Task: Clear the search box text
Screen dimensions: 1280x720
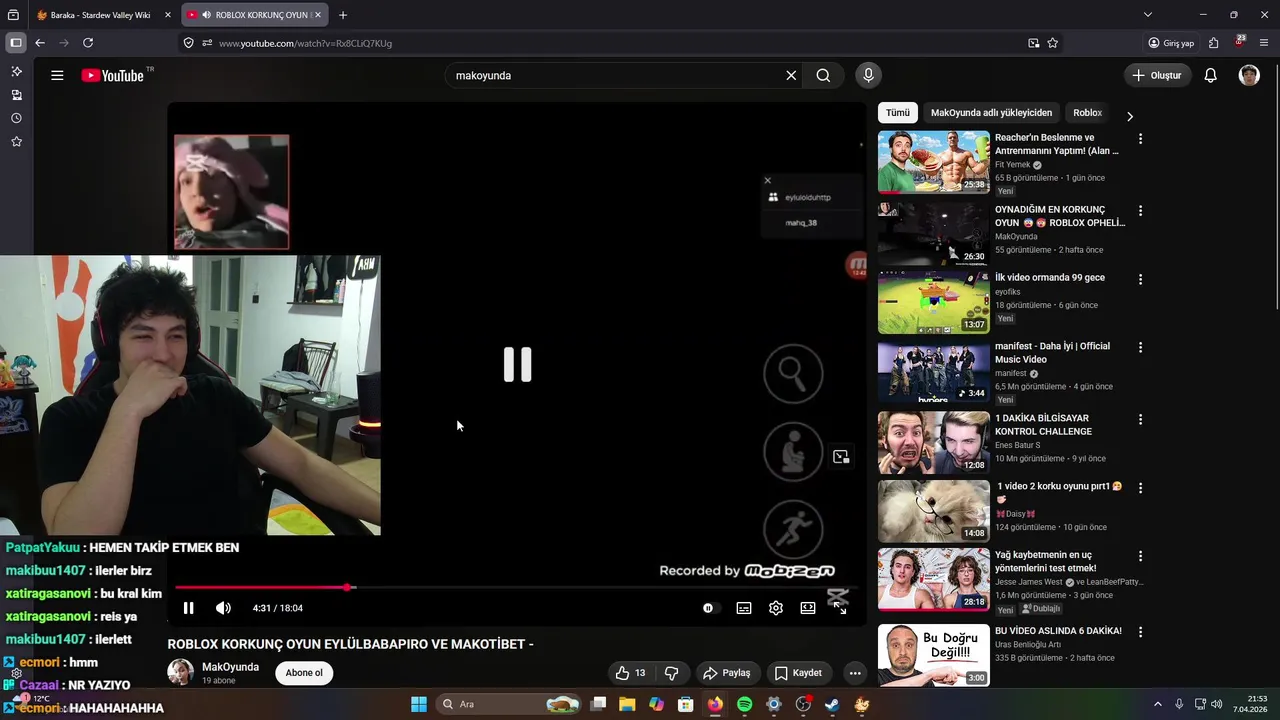Action: click(791, 75)
